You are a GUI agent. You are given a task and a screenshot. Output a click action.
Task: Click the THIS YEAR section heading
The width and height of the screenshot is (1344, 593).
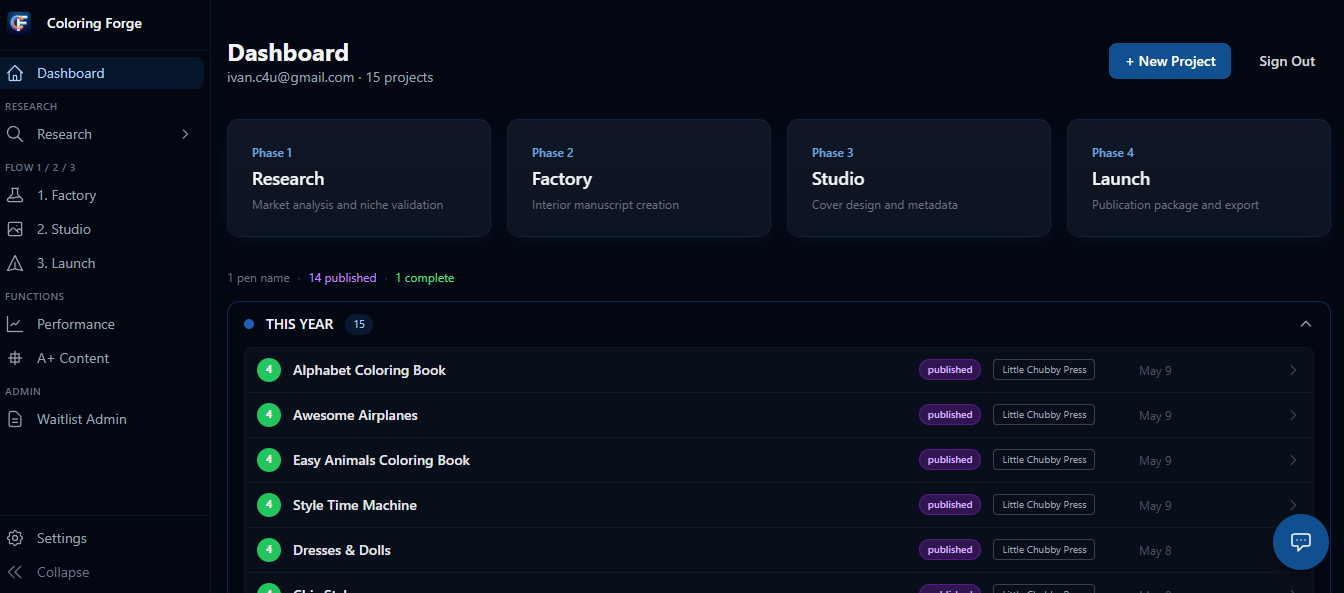tap(300, 324)
